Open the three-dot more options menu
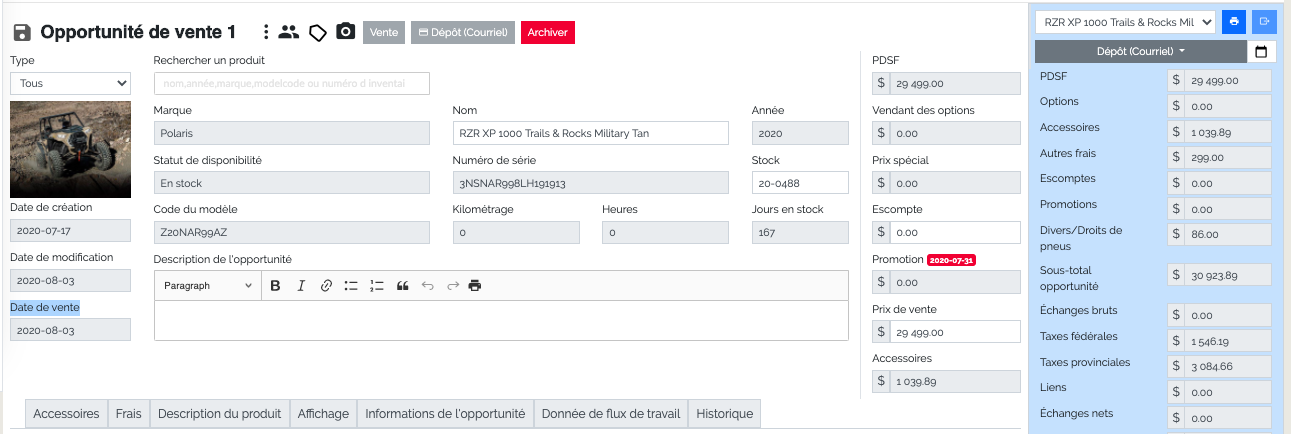The height and width of the screenshot is (434, 1291). (265, 32)
